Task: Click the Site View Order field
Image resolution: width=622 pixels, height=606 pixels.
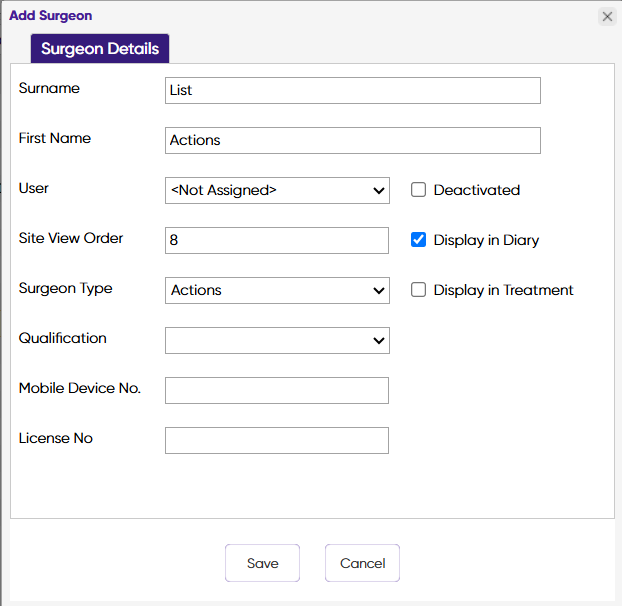Action: (x=276, y=240)
